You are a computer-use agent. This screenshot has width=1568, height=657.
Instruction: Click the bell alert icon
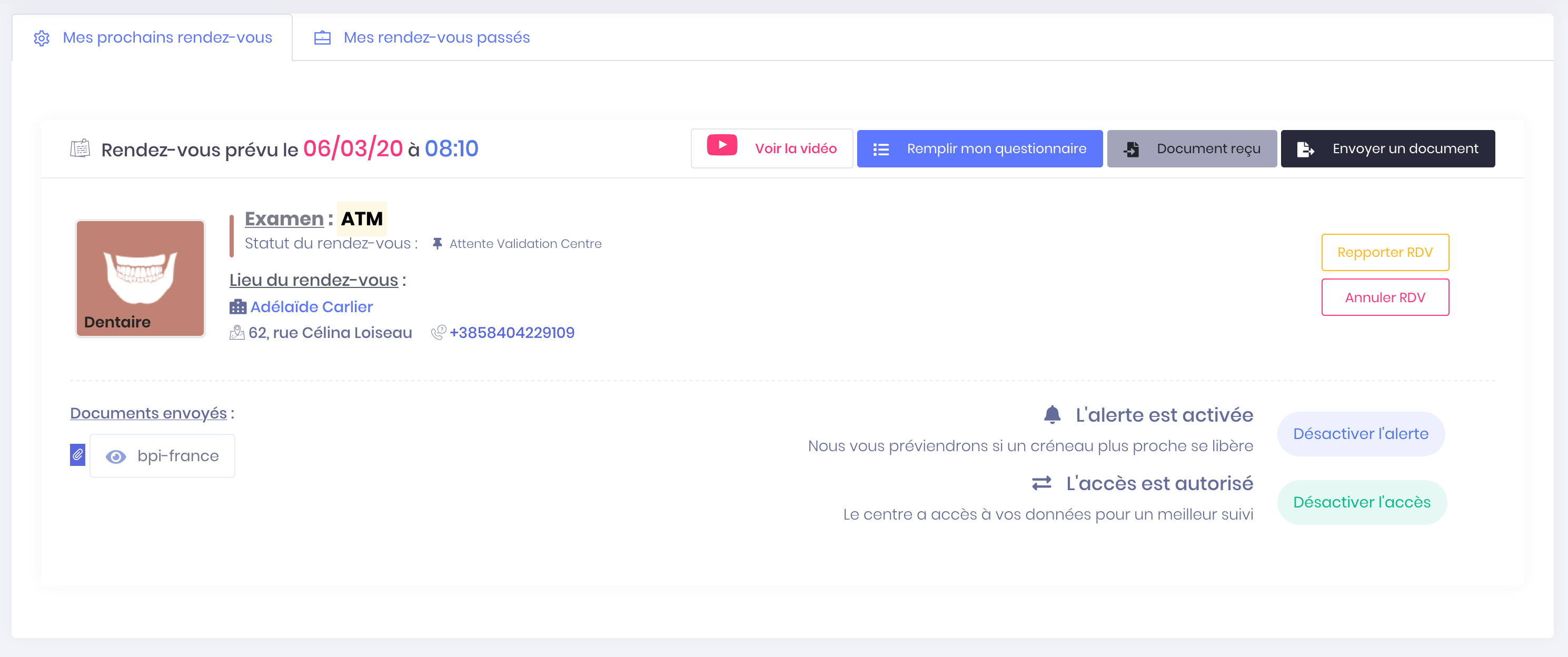click(1052, 415)
